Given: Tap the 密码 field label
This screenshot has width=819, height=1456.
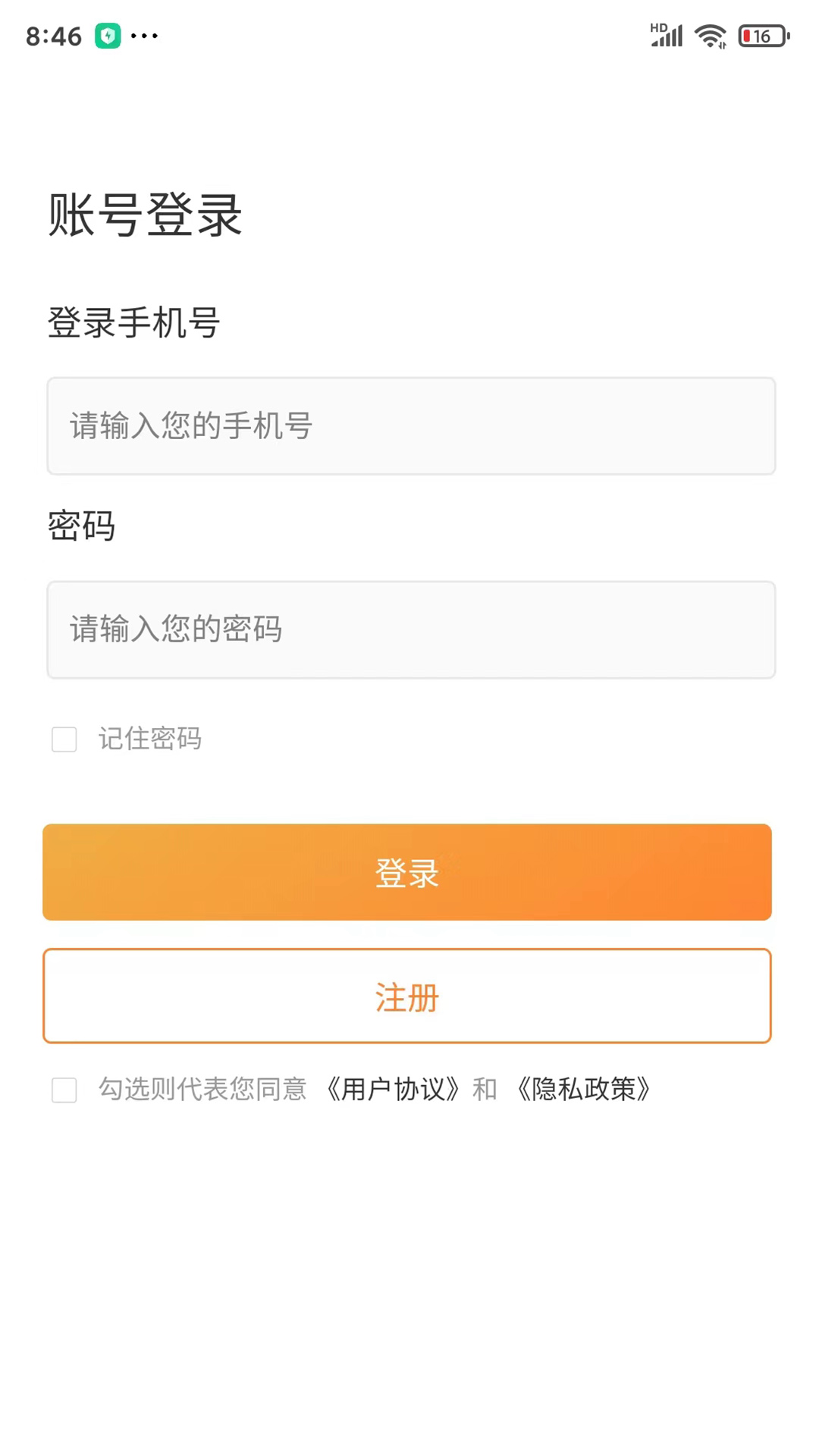Looking at the screenshot, I should (x=81, y=526).
